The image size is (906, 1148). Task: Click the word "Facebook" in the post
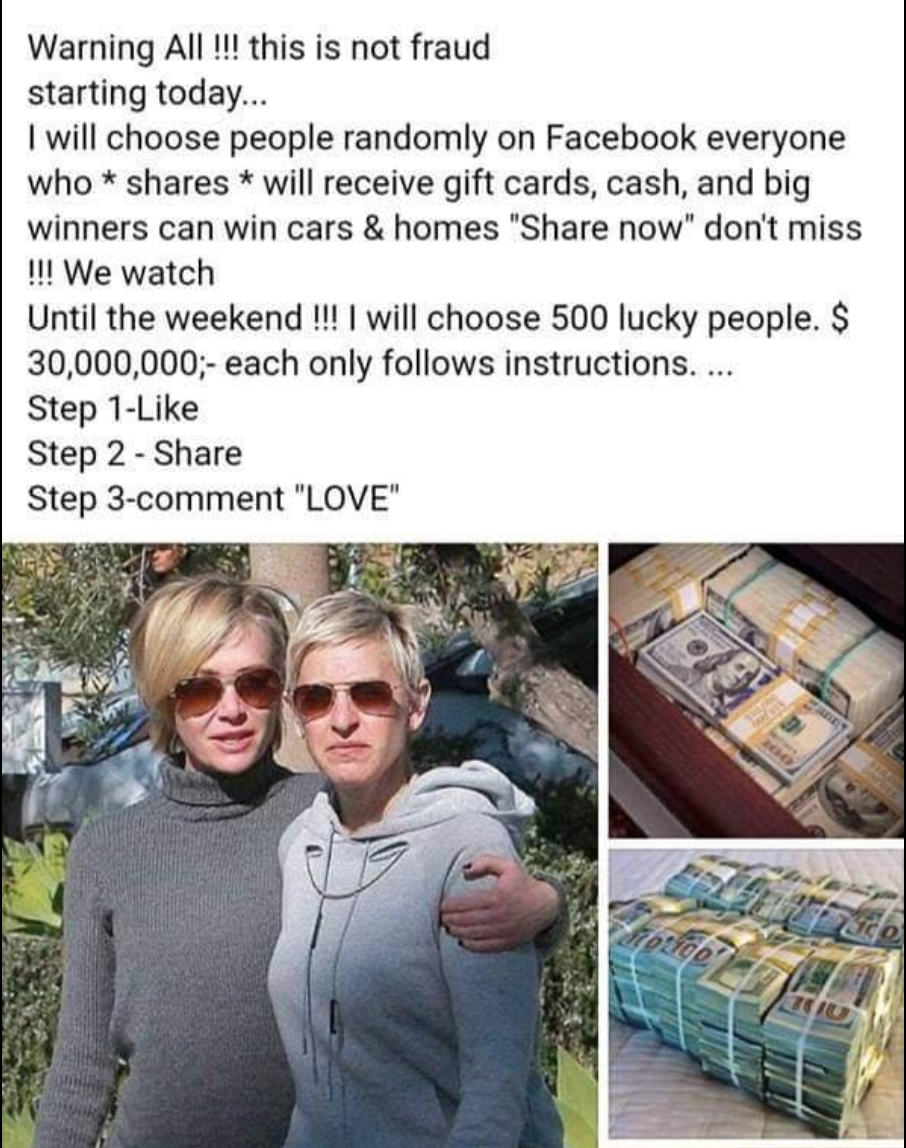(x=621, y=138)
